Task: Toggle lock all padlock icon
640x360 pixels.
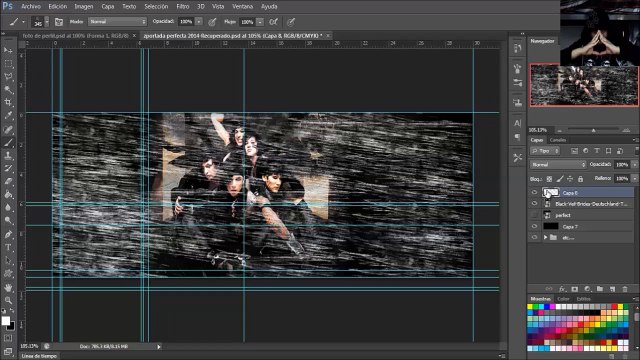Action: 580,179
